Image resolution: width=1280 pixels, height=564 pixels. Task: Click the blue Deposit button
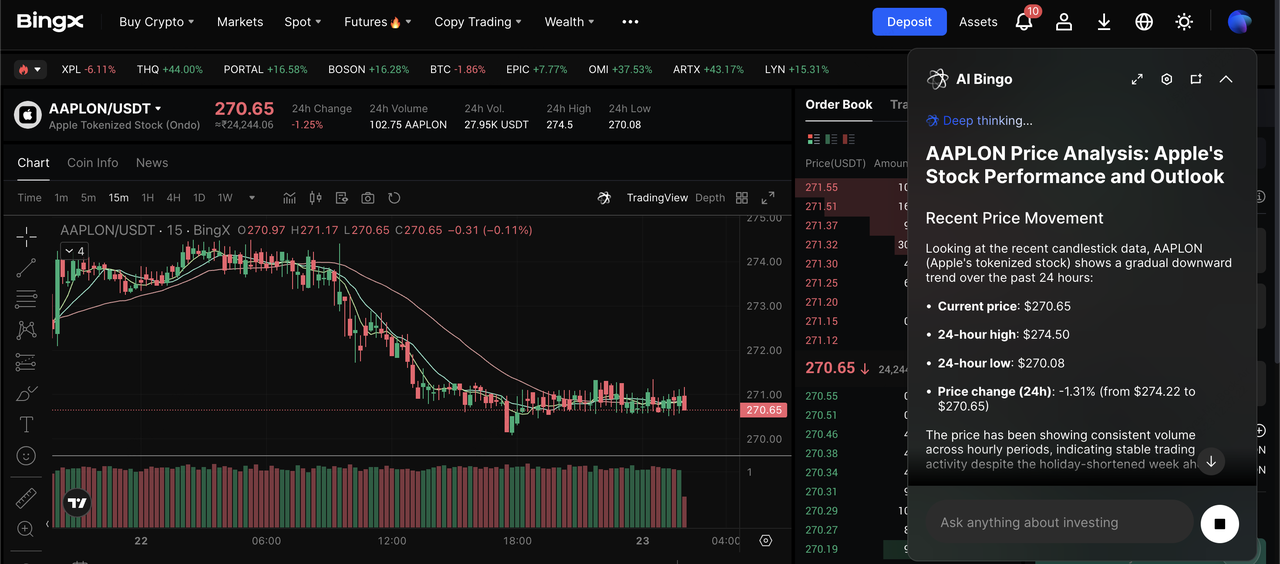point(909,22)
